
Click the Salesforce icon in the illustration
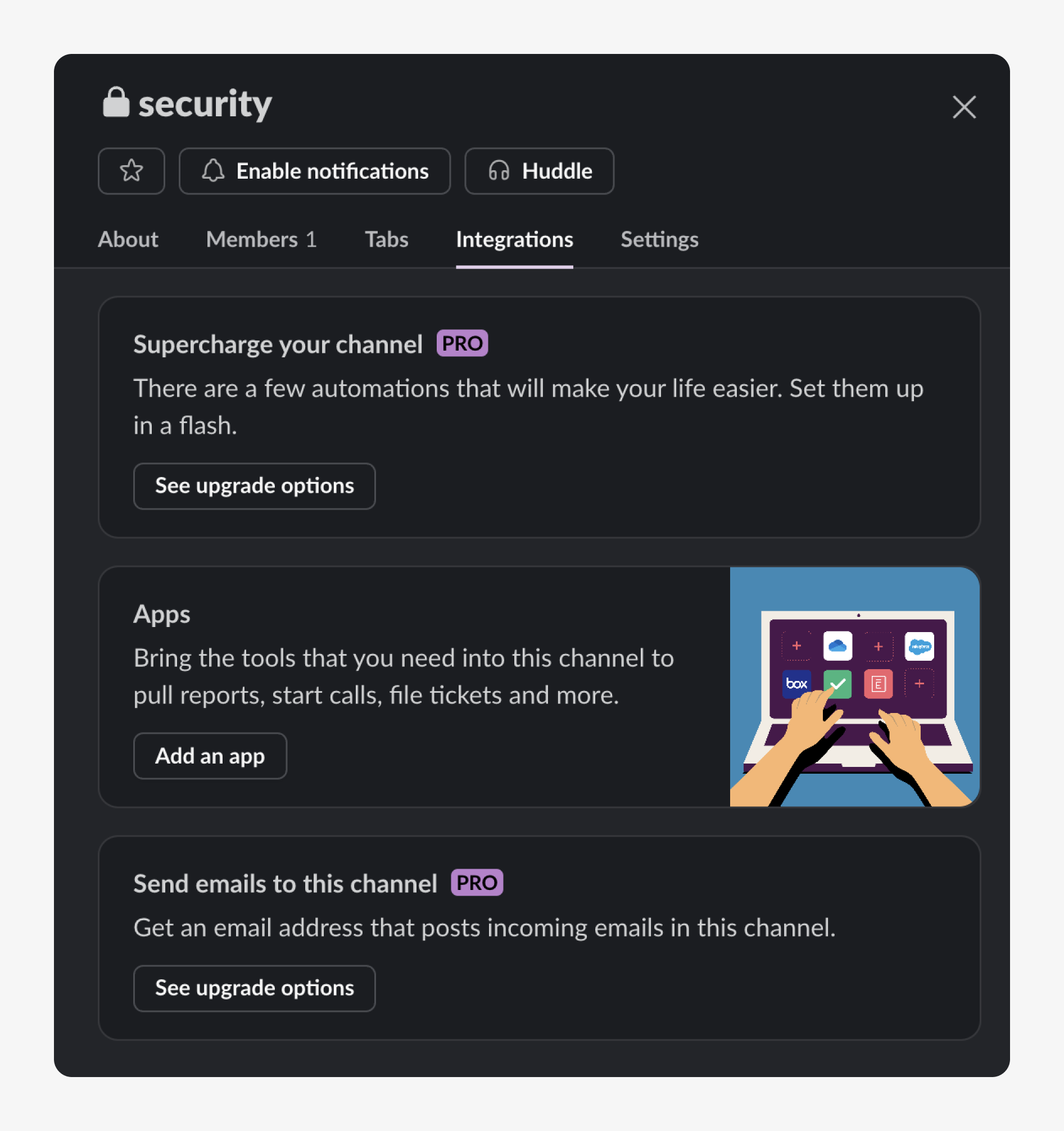[x=919, y=646]
